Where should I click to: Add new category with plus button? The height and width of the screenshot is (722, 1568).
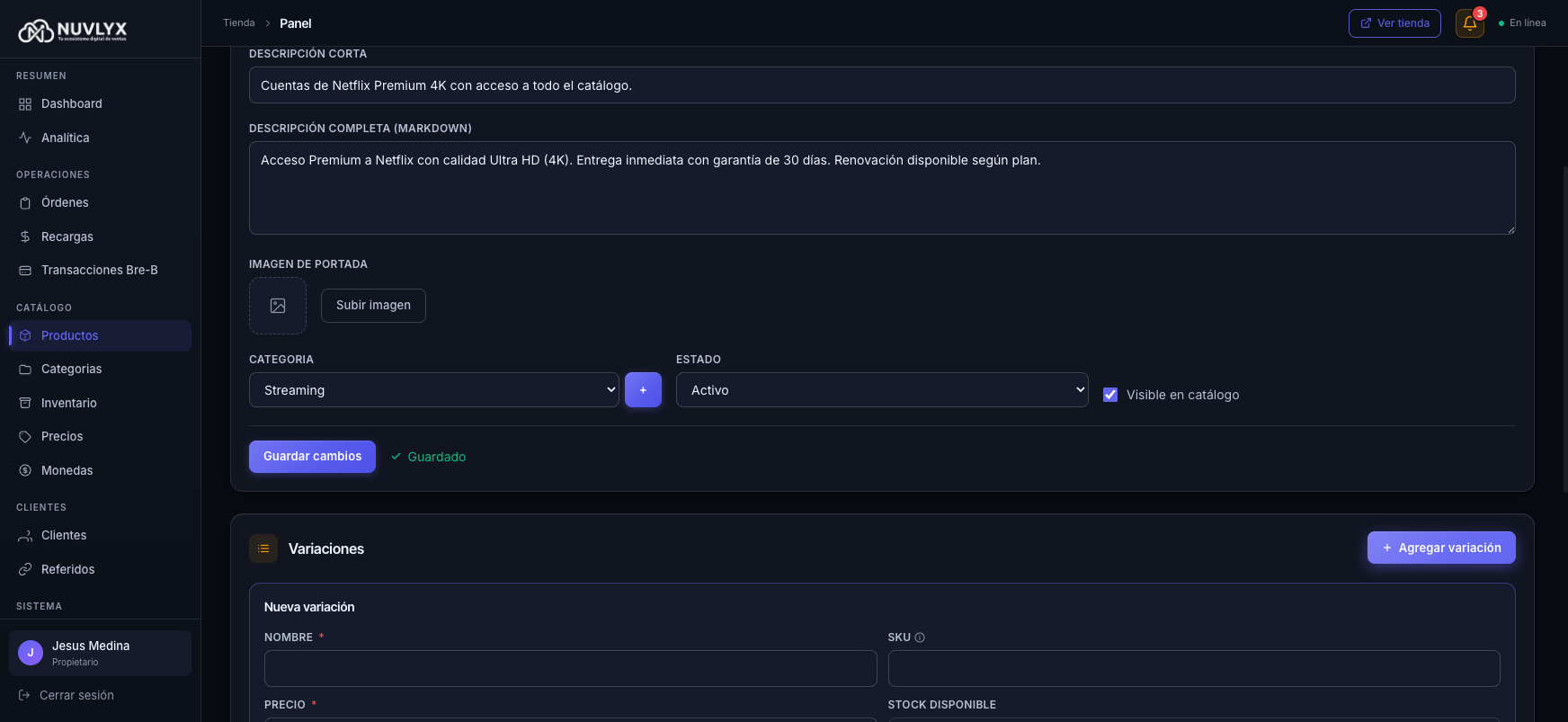tap(643, 390)
